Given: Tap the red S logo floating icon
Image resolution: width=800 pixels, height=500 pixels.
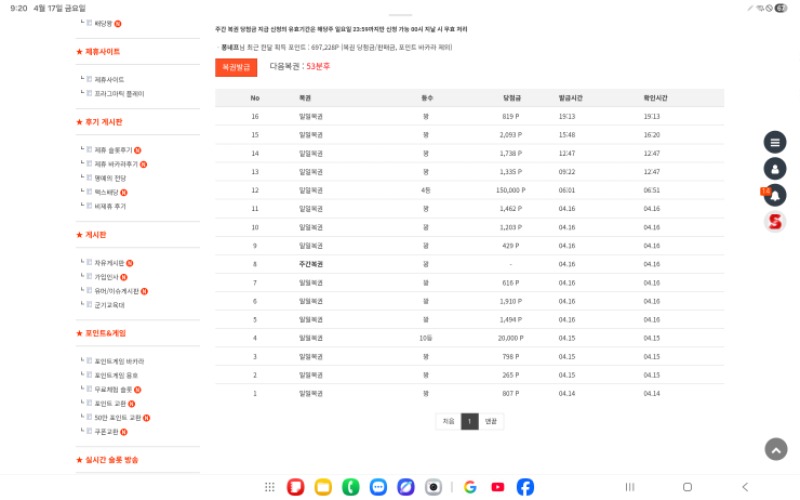Looking at the screenshot, I should pyautogui.click(x=775, y=222).
